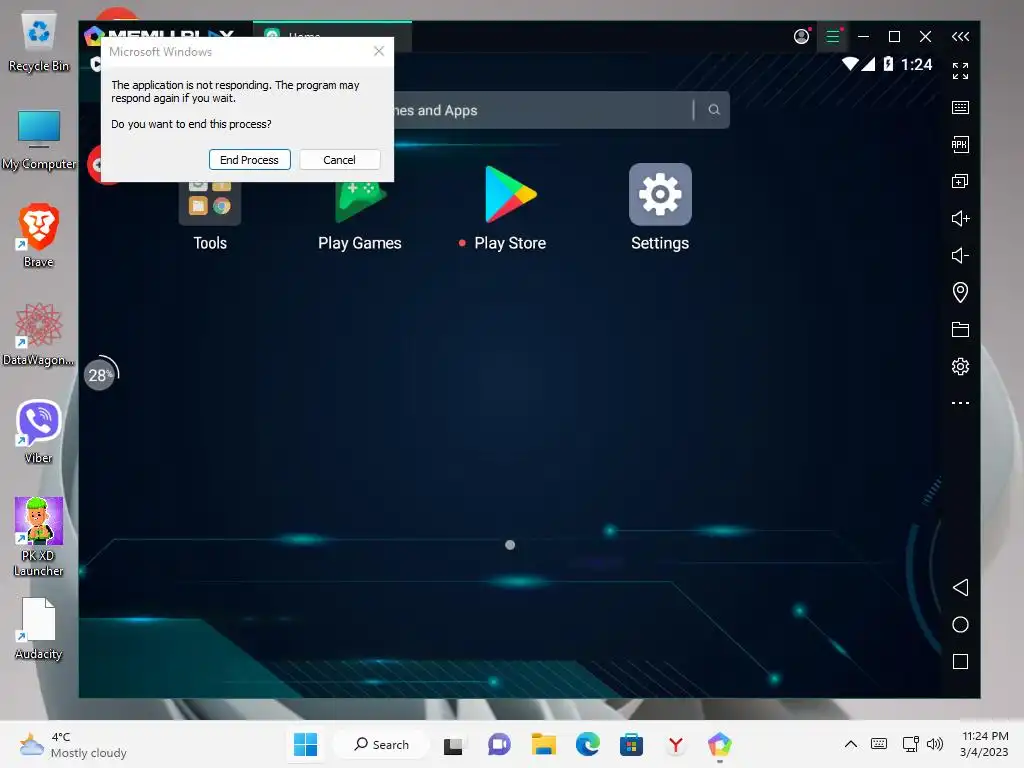The width and height of the screenshot is (1024, 768).
Task: Collapse the MEmu sidebar with triple chevron
Action: [960, 37]
